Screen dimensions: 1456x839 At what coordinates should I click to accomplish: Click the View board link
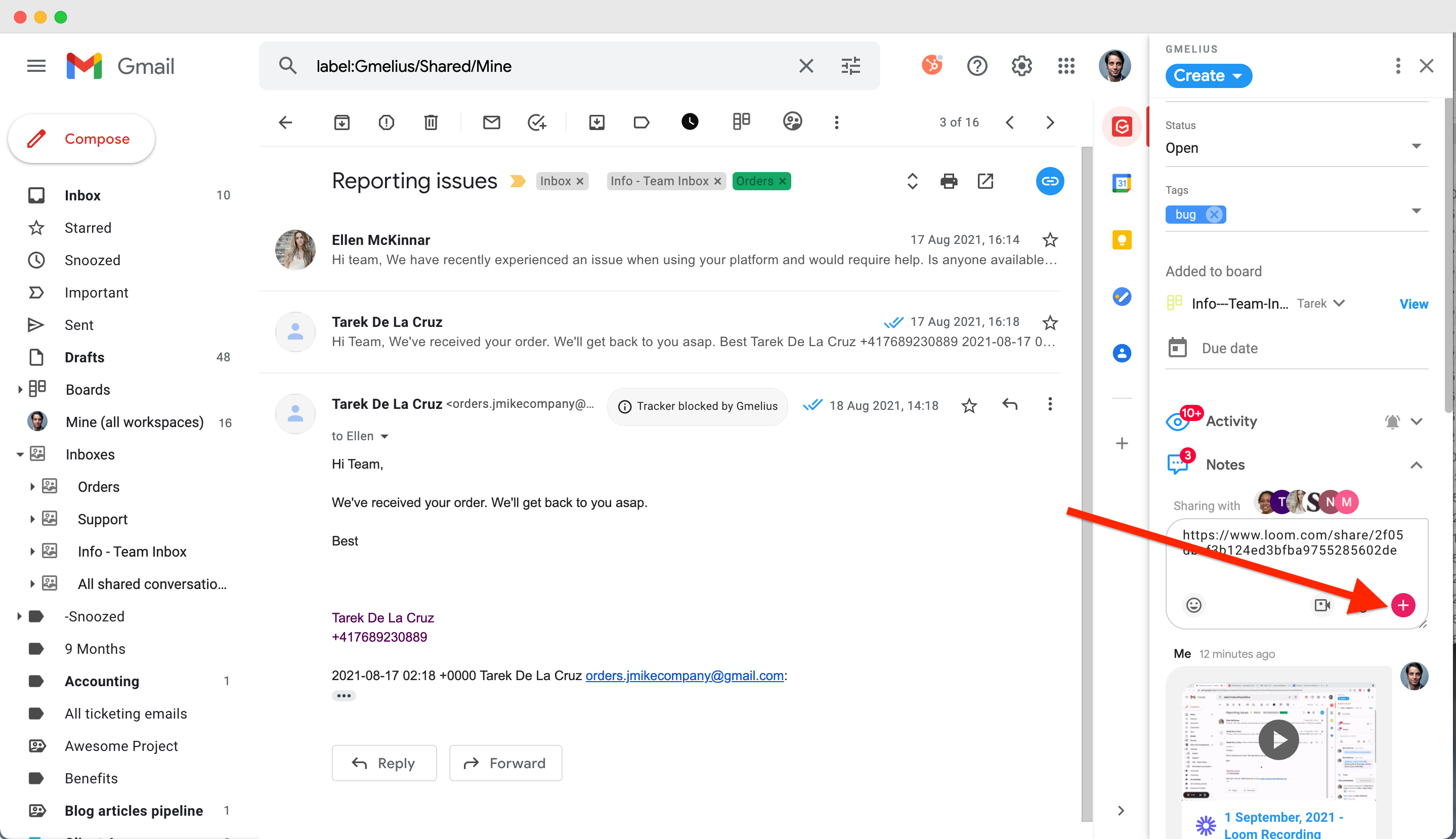tap(1414, 304)
